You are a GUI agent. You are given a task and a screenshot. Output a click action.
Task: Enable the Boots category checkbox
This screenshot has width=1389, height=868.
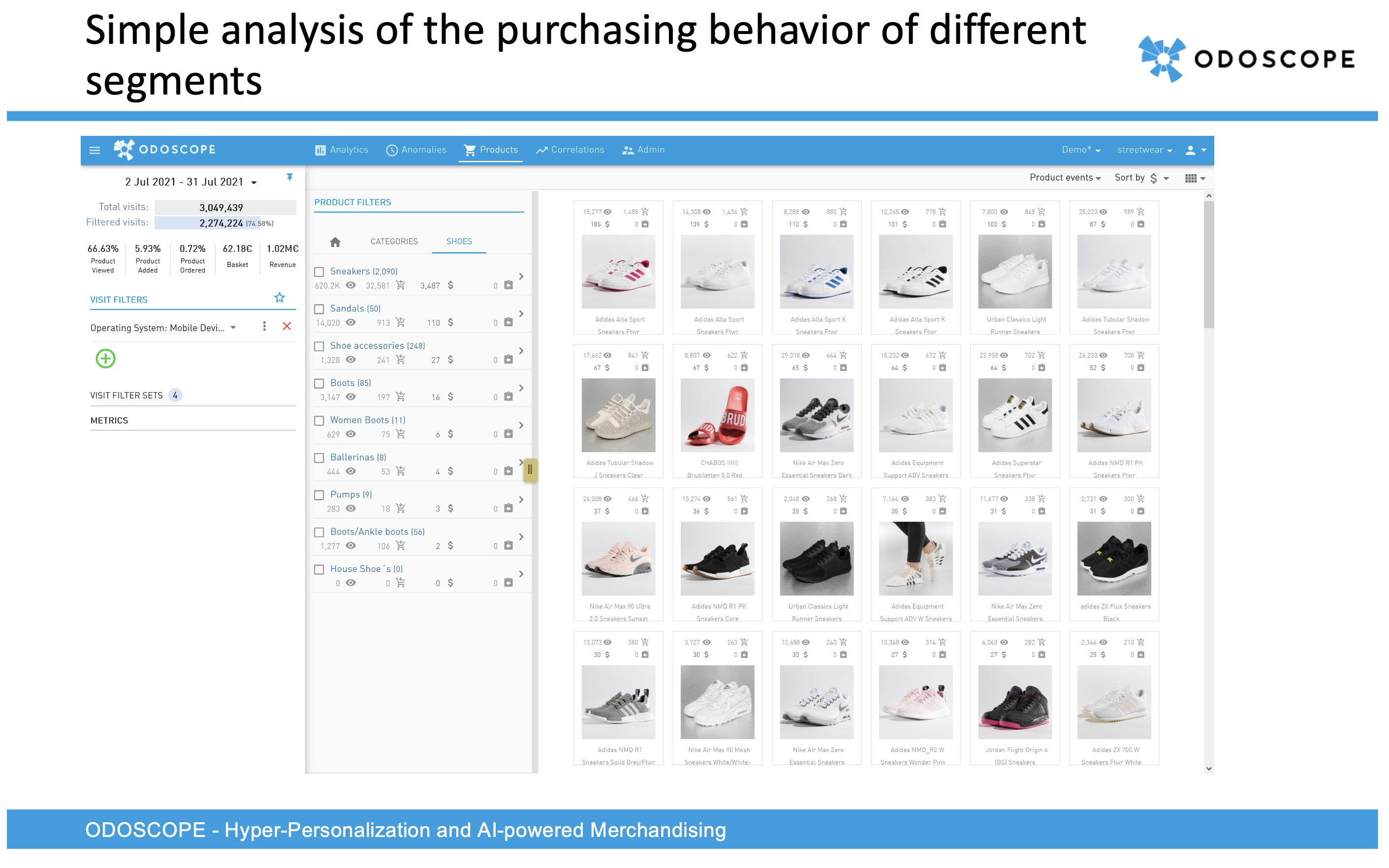pos(319,383)
